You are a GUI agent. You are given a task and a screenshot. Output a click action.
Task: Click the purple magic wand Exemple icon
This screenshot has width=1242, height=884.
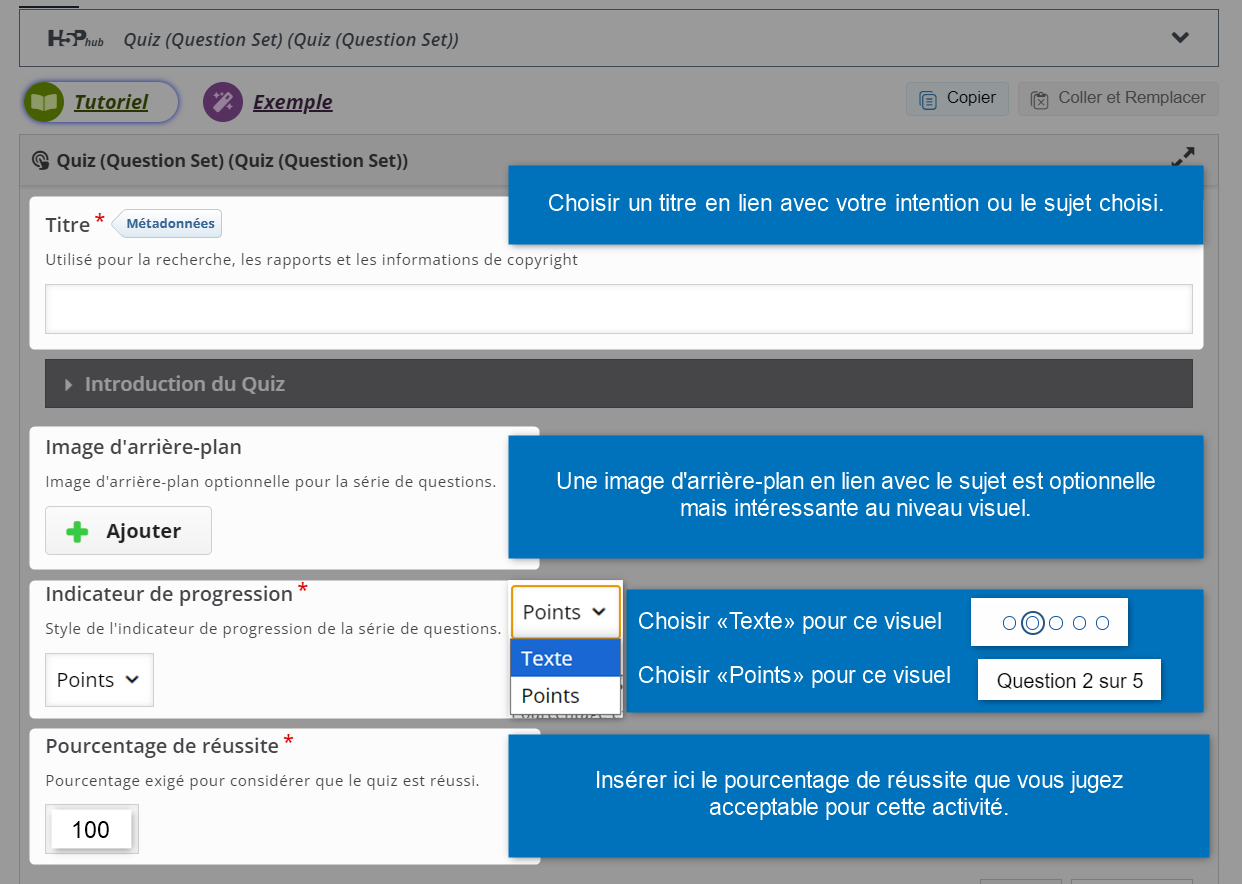[223, 102]
